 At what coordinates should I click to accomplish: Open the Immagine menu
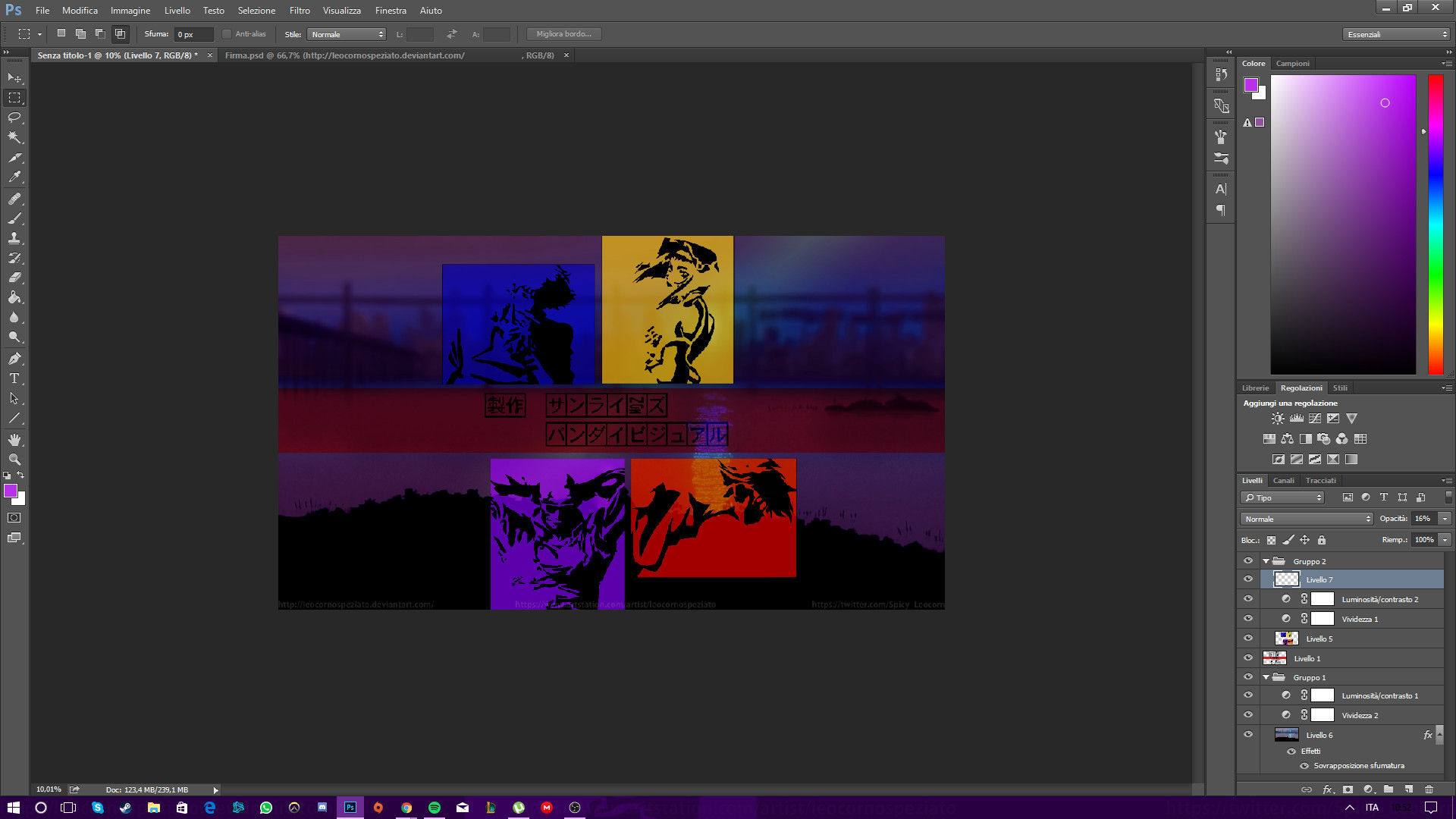click(130, 11)
